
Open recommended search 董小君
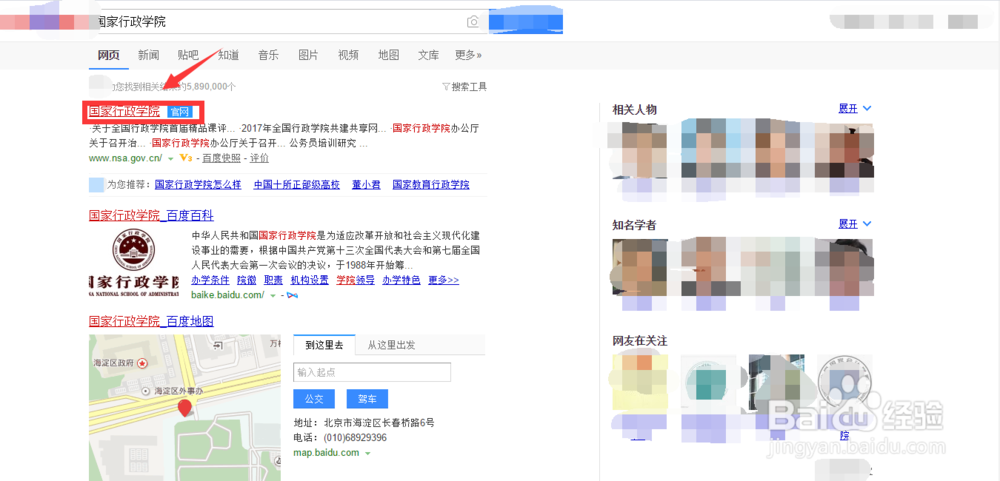(x=366, y=185)
